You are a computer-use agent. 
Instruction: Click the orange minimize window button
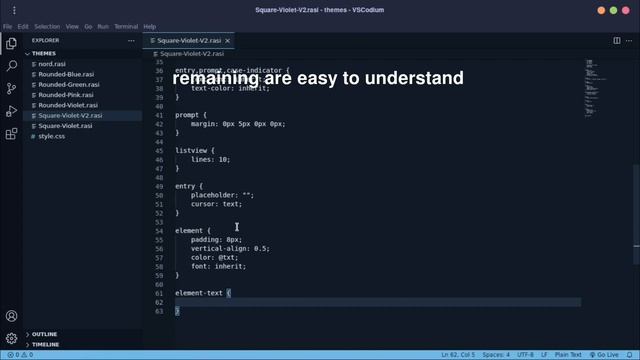pos(601,11)
